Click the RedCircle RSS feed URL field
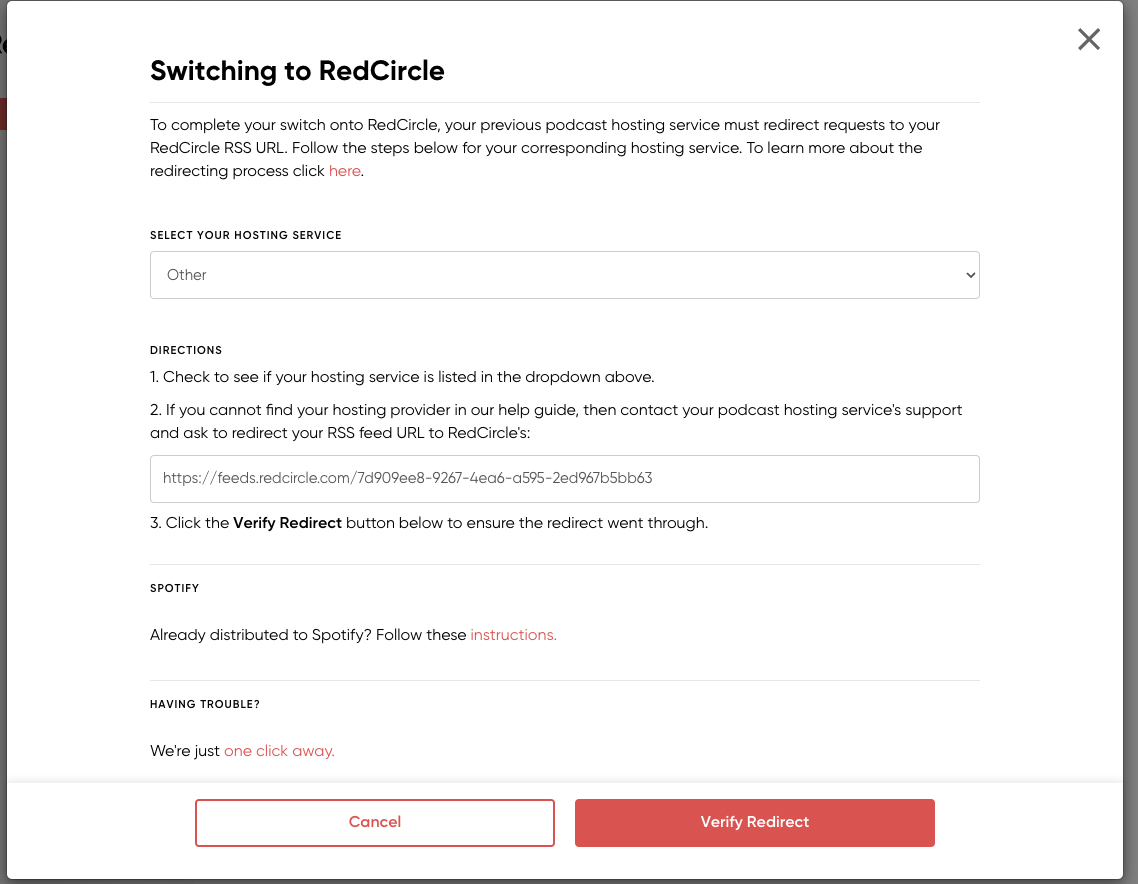 pyautogui.click(x=565, y=479)
